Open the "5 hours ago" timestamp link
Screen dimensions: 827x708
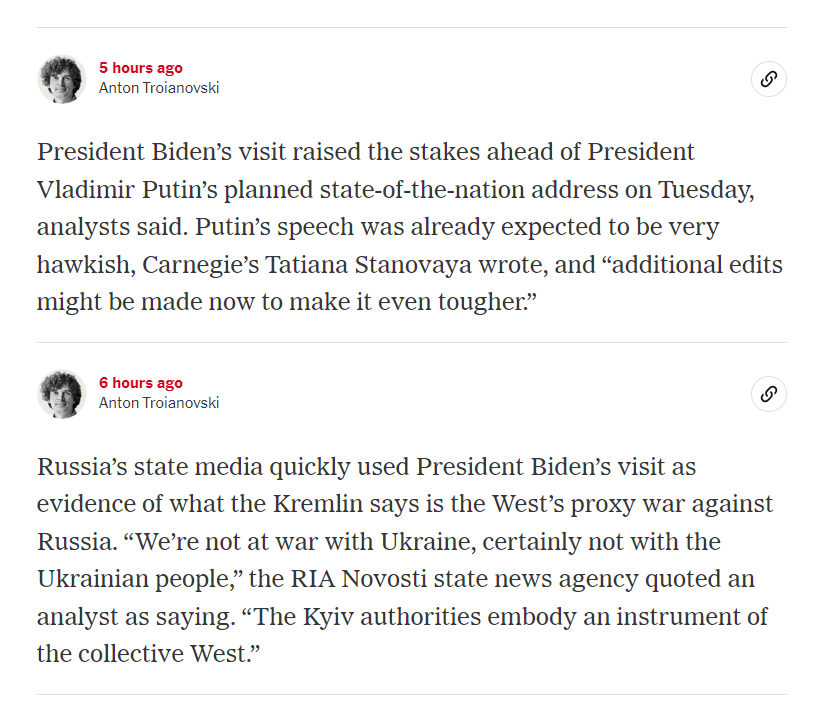(140, 68)
